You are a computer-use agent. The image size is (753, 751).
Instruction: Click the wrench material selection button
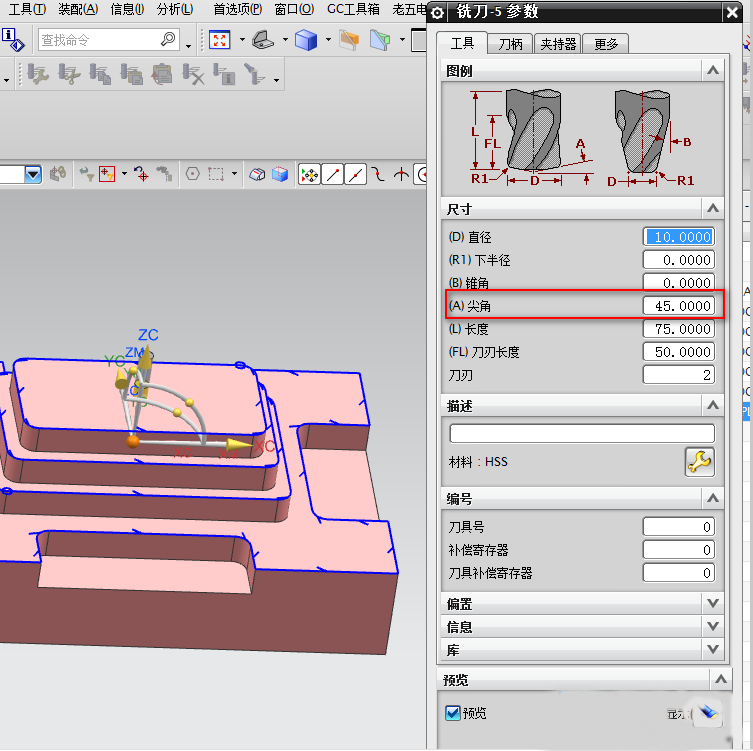(699, 461)
